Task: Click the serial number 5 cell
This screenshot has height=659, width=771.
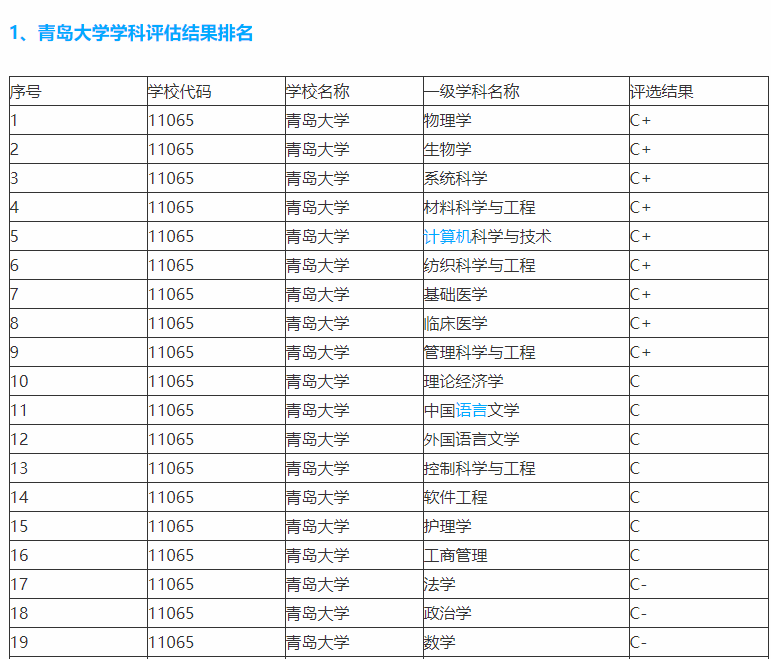Action: 78,237
